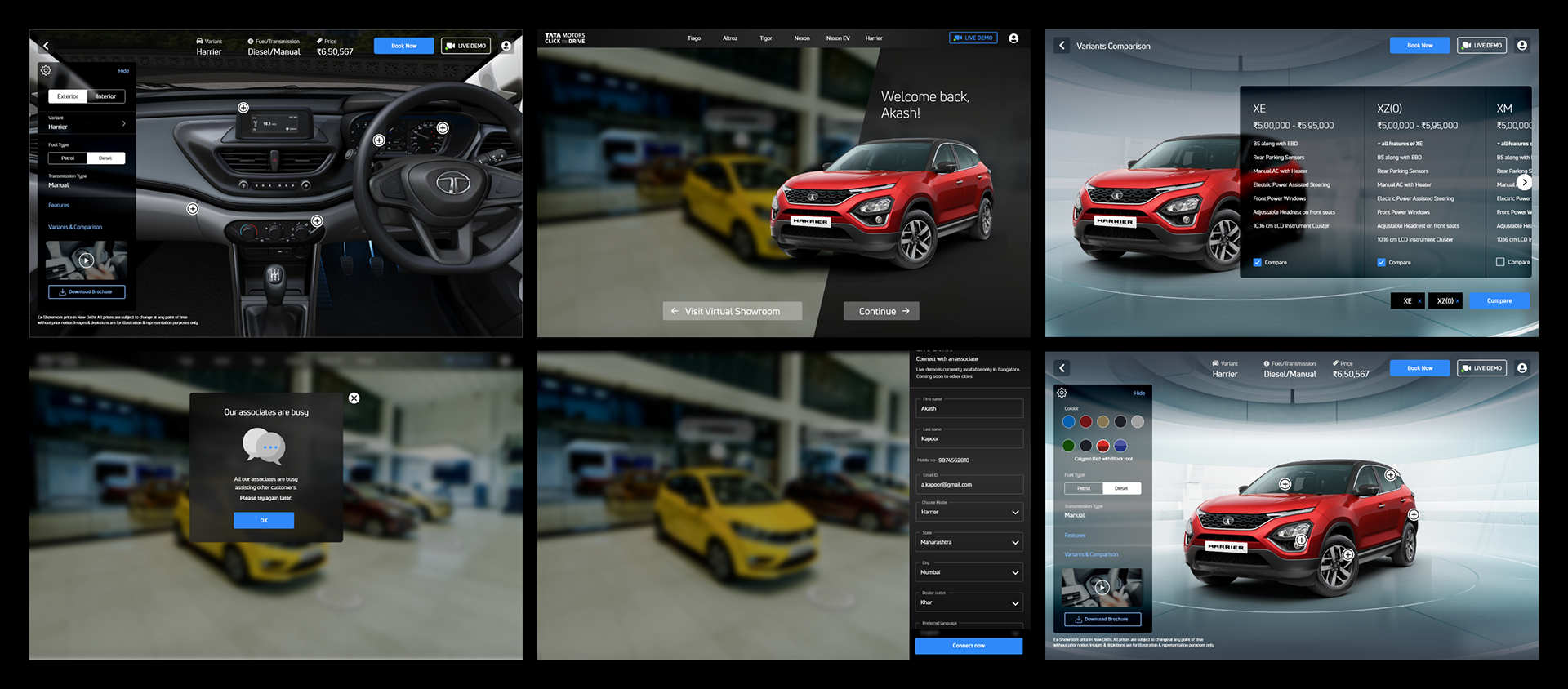
Task: Go back using arrow on interior dashboard screen
Action: tap(47, 46)
